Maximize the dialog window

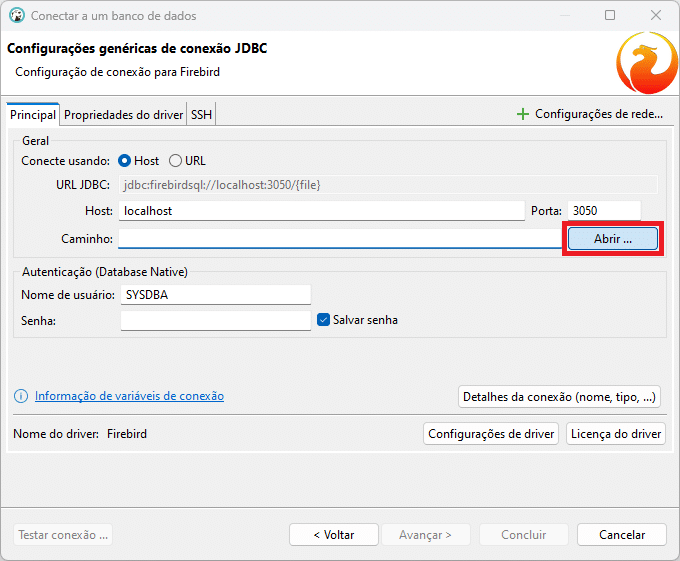click(610, 15)
